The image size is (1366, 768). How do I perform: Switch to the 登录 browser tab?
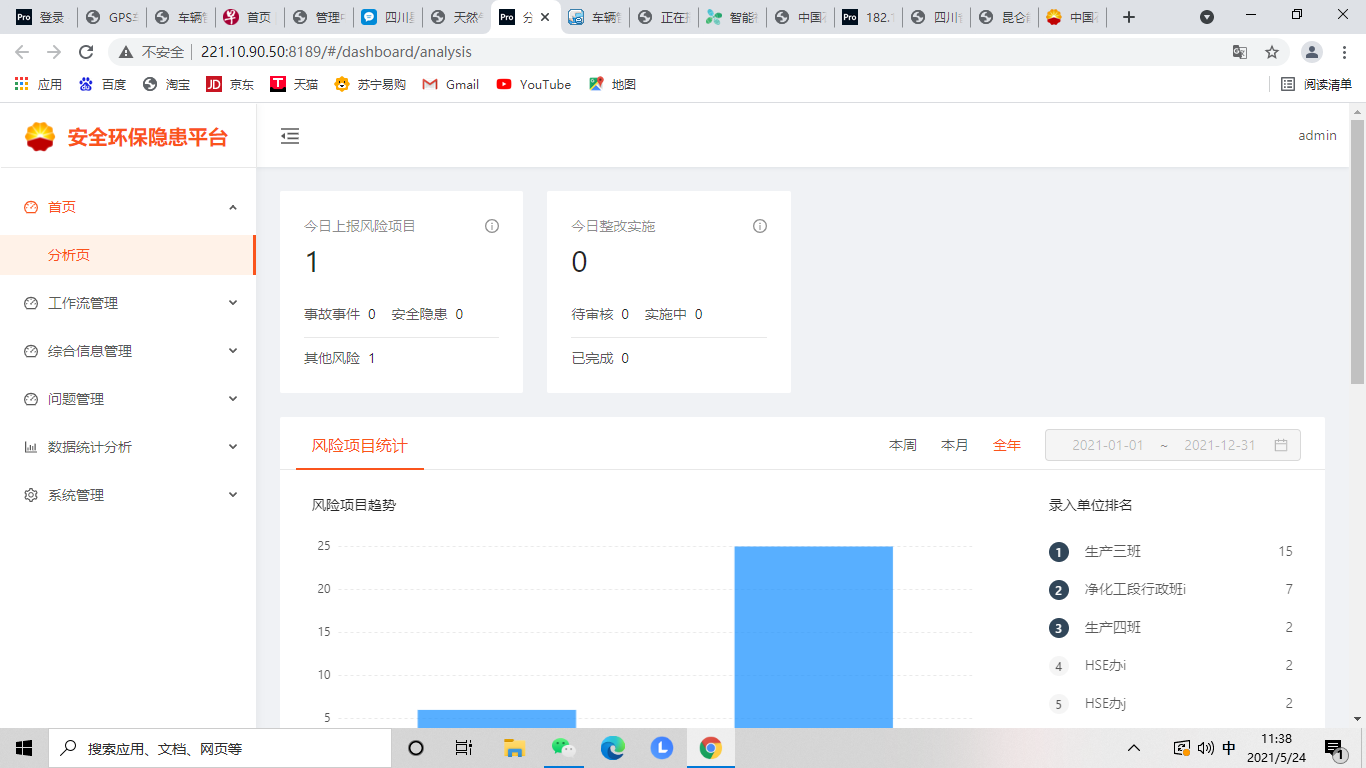coord(40,17)
